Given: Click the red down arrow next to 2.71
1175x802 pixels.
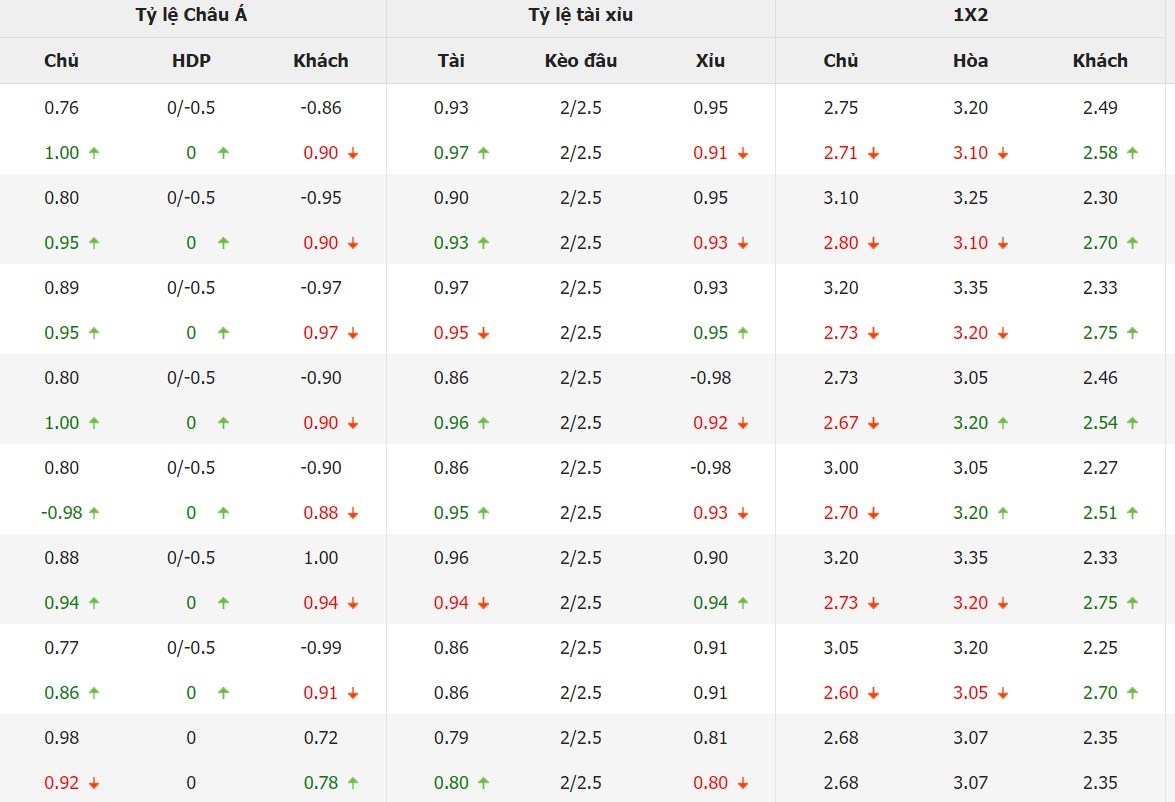Looking at the screenshot, I should tap(873, 153).
